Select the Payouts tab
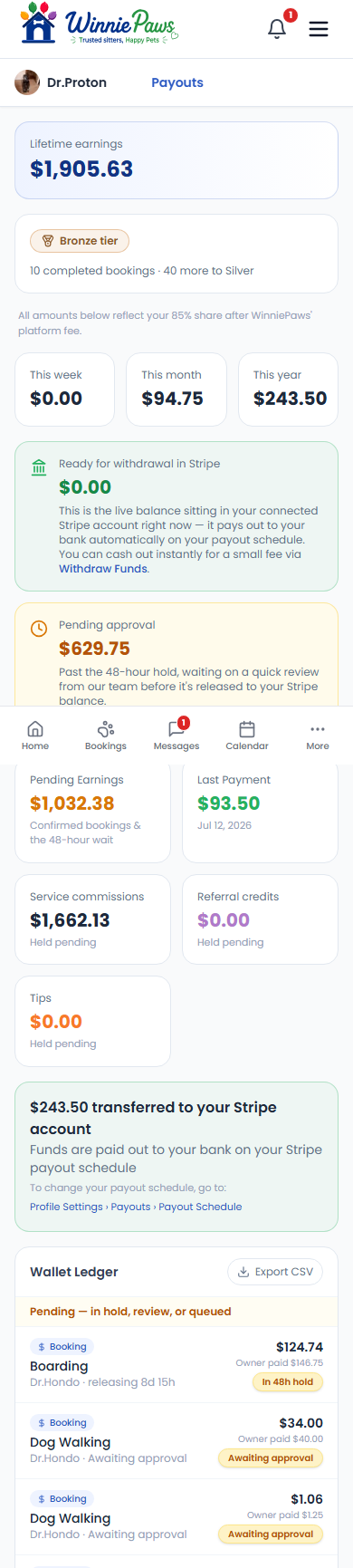 [177, 82]
